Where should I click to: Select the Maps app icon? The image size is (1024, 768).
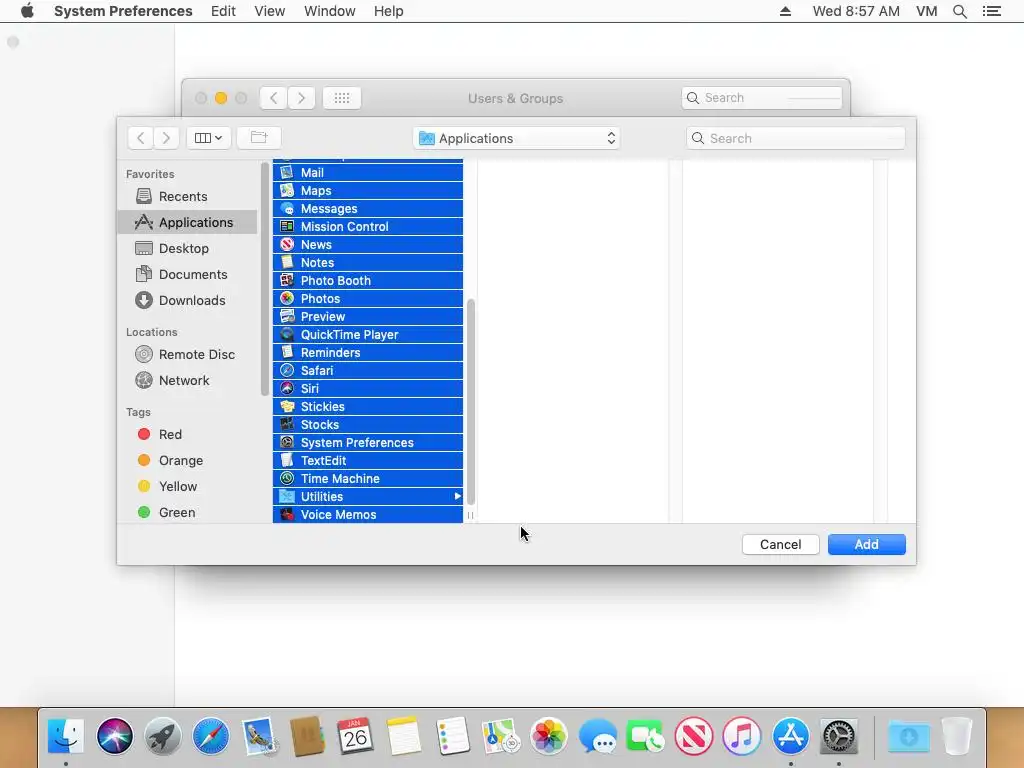pyautogui.click(x=287, y=191)
